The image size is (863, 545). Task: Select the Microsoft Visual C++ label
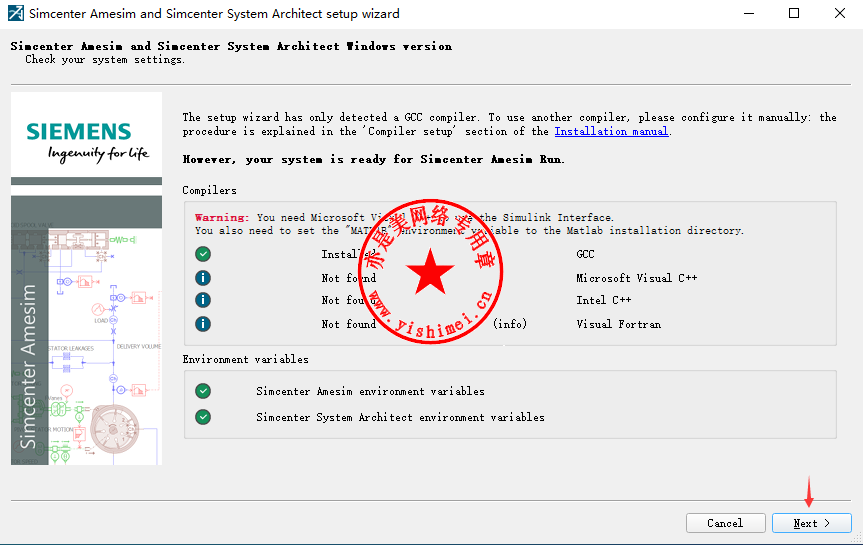(x=637, y=278)
